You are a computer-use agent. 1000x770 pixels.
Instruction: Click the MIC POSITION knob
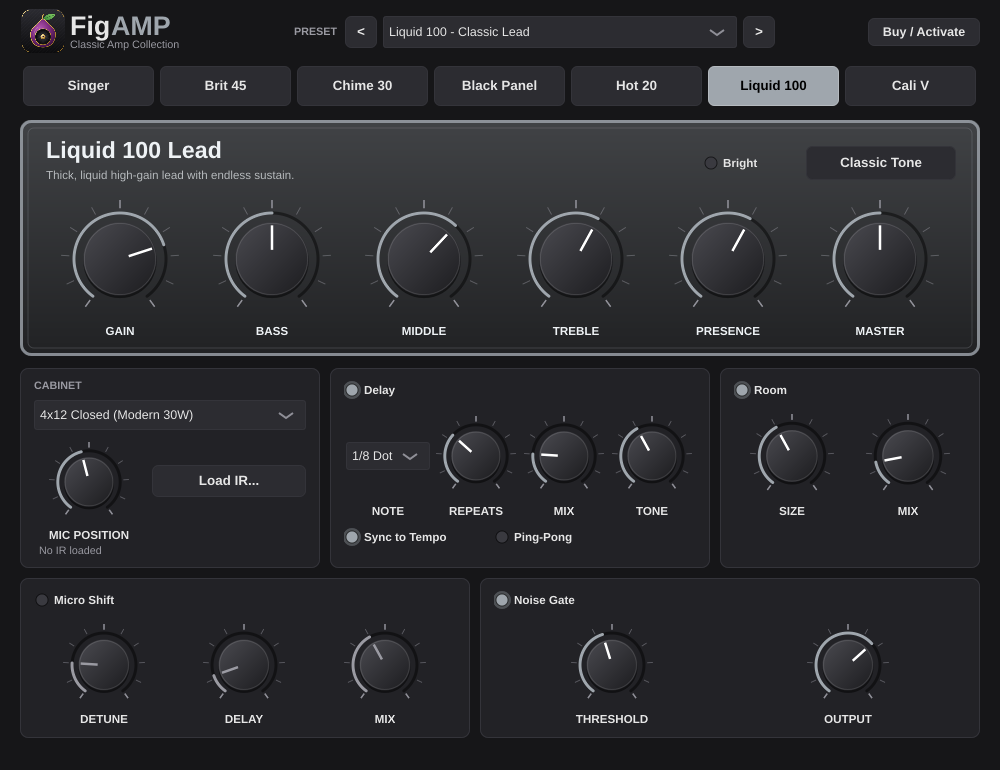click(89, 482)
